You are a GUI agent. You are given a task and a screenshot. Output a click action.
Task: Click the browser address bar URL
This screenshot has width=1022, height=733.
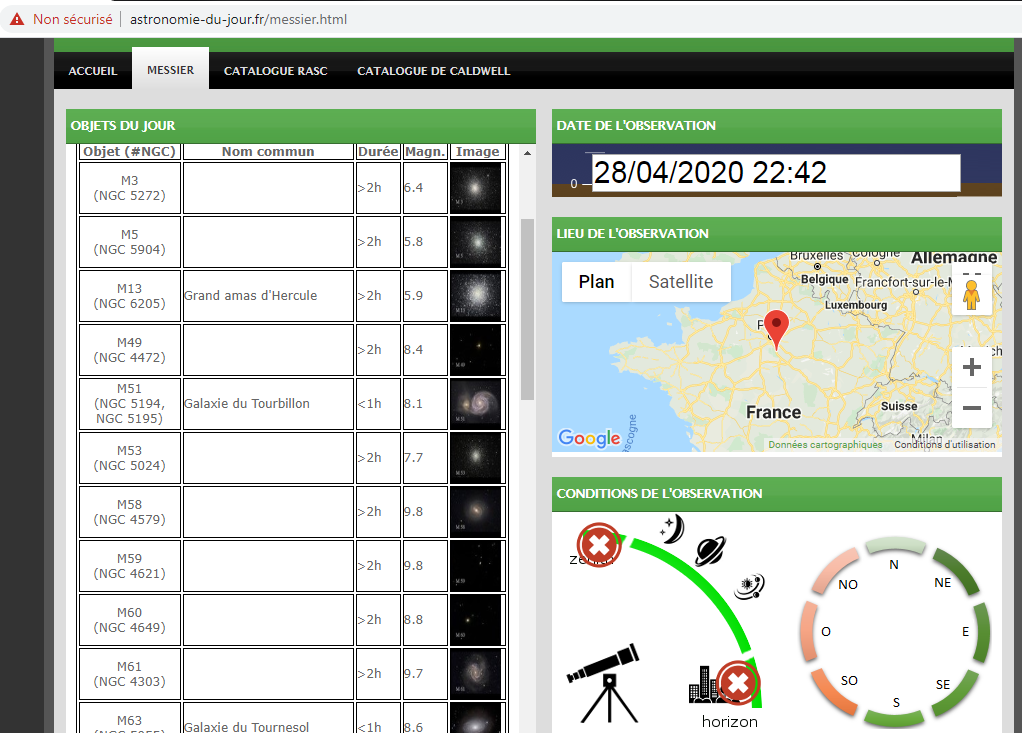pyautogui.click(x=239, y=20)
